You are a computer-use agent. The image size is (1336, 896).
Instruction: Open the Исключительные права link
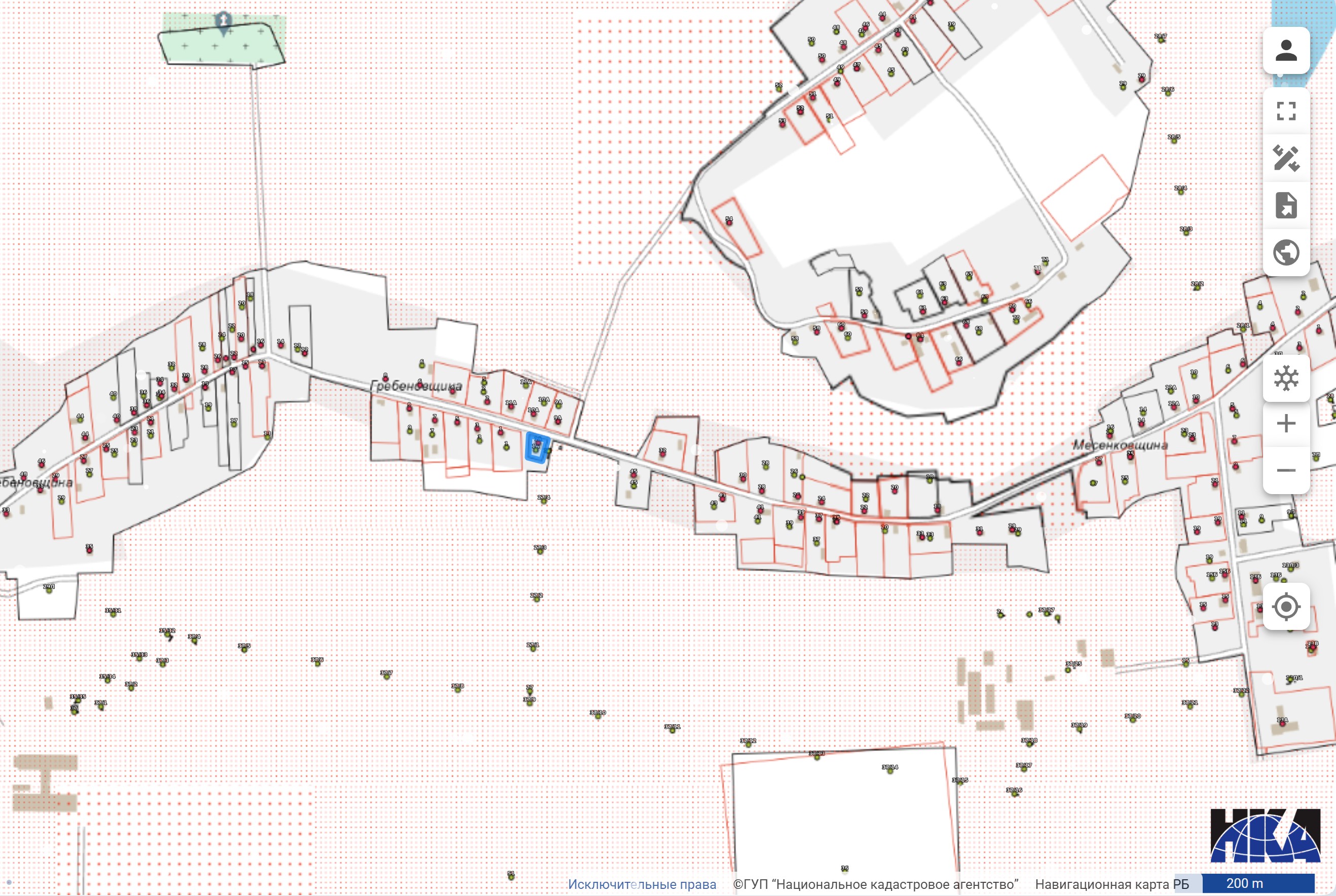tap(642, 884)
